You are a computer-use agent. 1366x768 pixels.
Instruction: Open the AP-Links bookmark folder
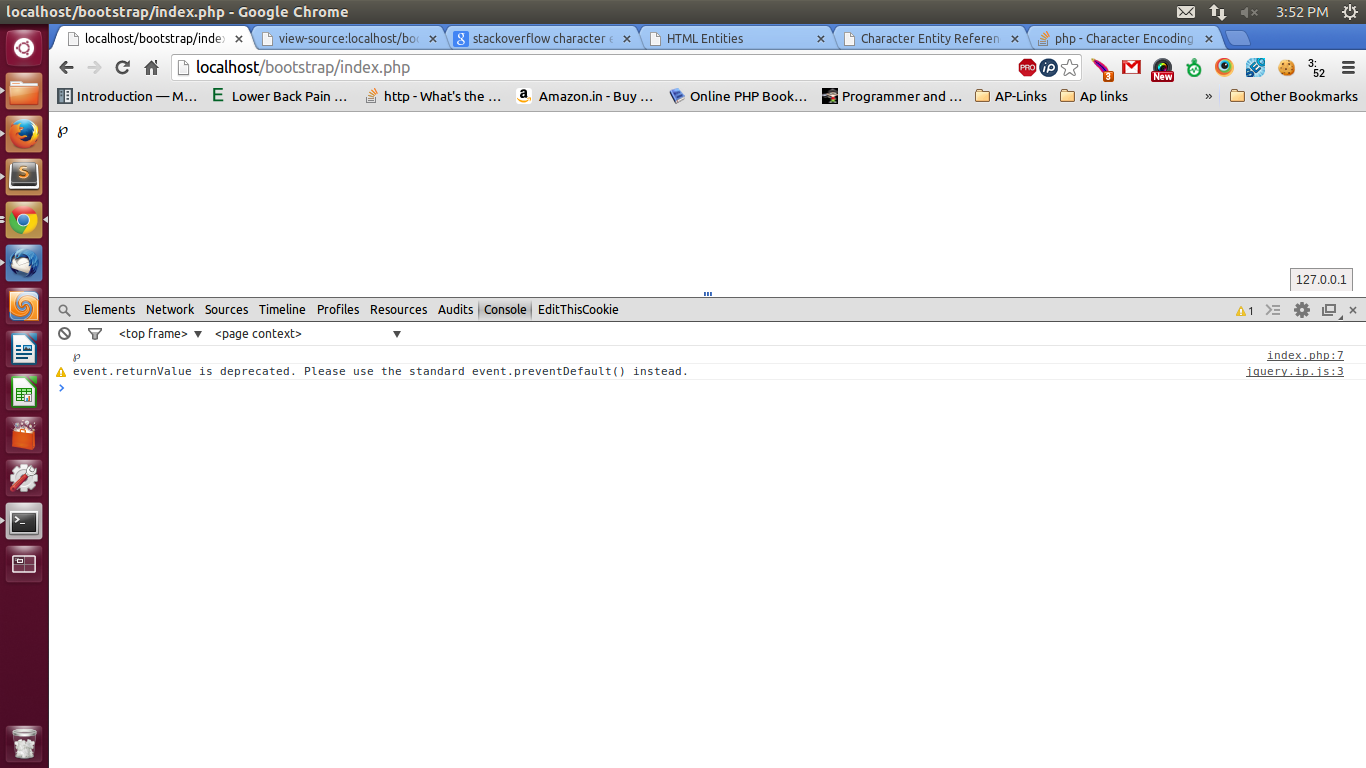[1010, 96]
